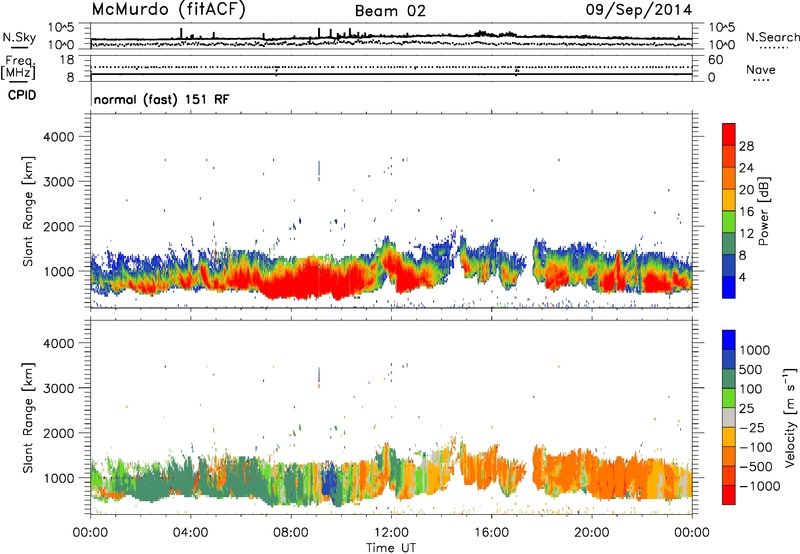Image resolution: width=800 pixels, height=554 pixels.
Task: Pick the bright blue top velocity colorbar swatch
Action: pos(729,340)
